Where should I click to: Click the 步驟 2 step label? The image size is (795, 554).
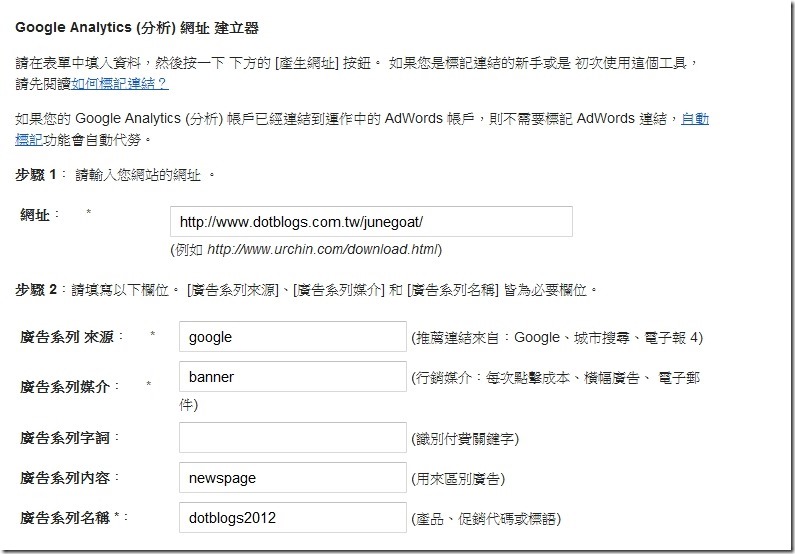coord(36,290)
